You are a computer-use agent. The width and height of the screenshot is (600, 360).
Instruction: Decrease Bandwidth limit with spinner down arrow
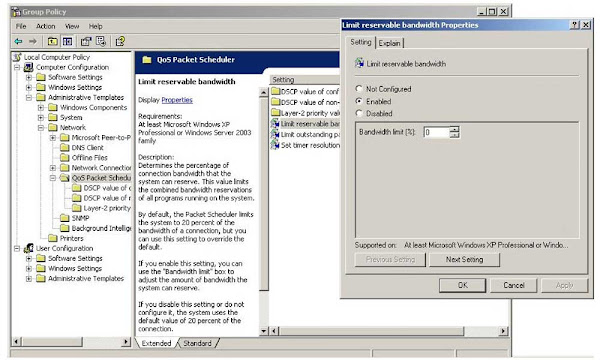click(x=455, y=135)
